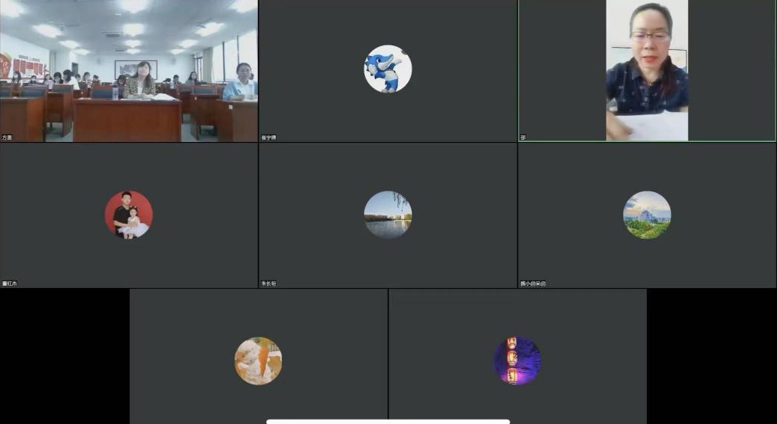777x424 pixels.
Task: Select the purple lantern avatar
Action: (x=517, y=360)
